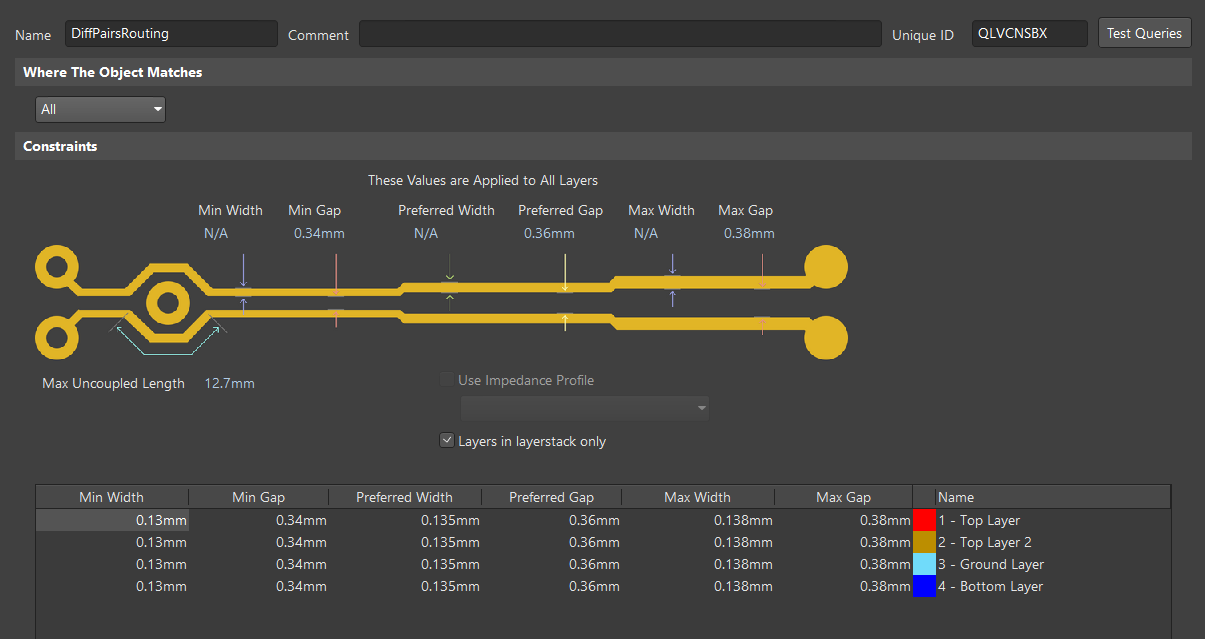Click the Unique ID field
The image size is (1205, 639).
pyautogui.click(x=1028, y=34)
